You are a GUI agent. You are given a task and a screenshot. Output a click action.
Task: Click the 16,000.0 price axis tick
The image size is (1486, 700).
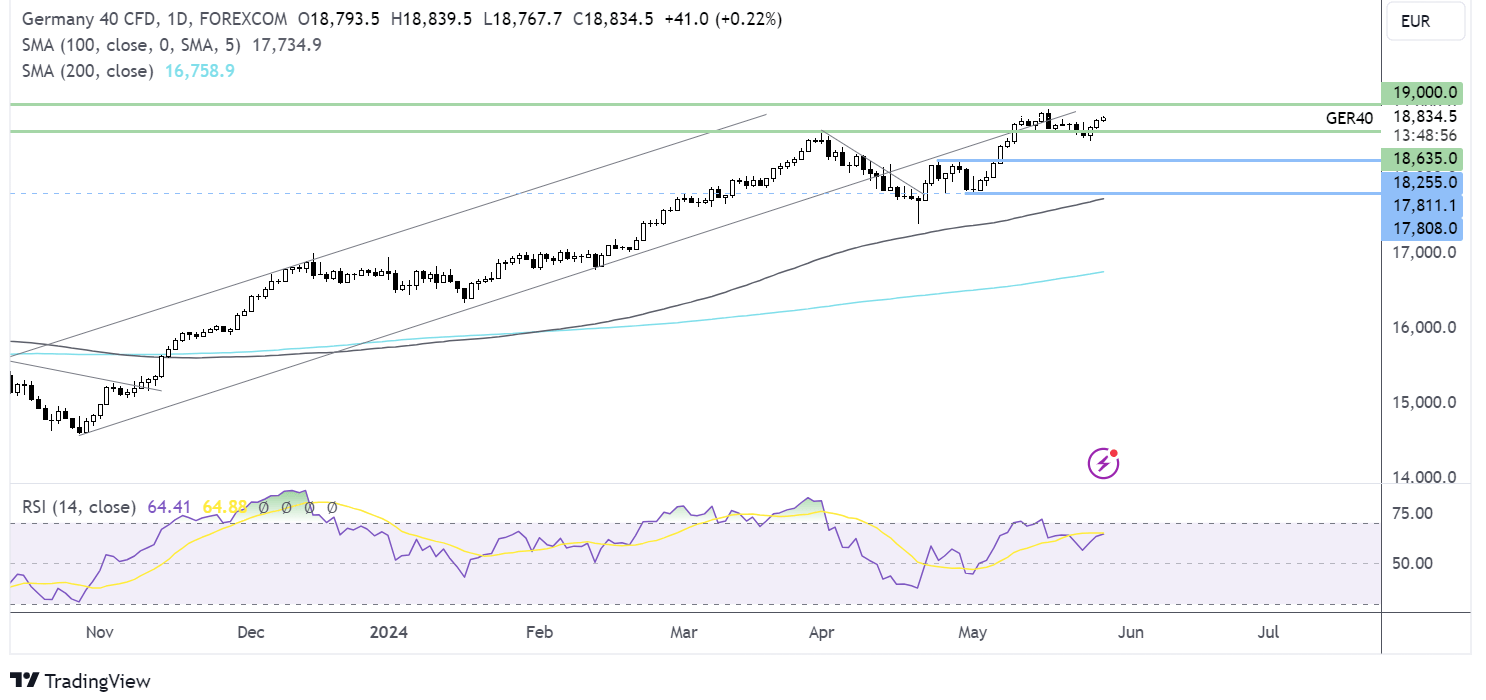point(1424,327)
